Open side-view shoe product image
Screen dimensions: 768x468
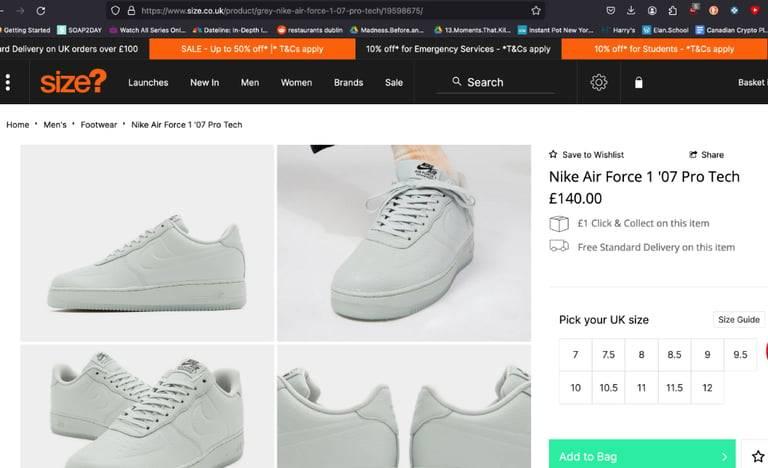click(x=147, y=243)
